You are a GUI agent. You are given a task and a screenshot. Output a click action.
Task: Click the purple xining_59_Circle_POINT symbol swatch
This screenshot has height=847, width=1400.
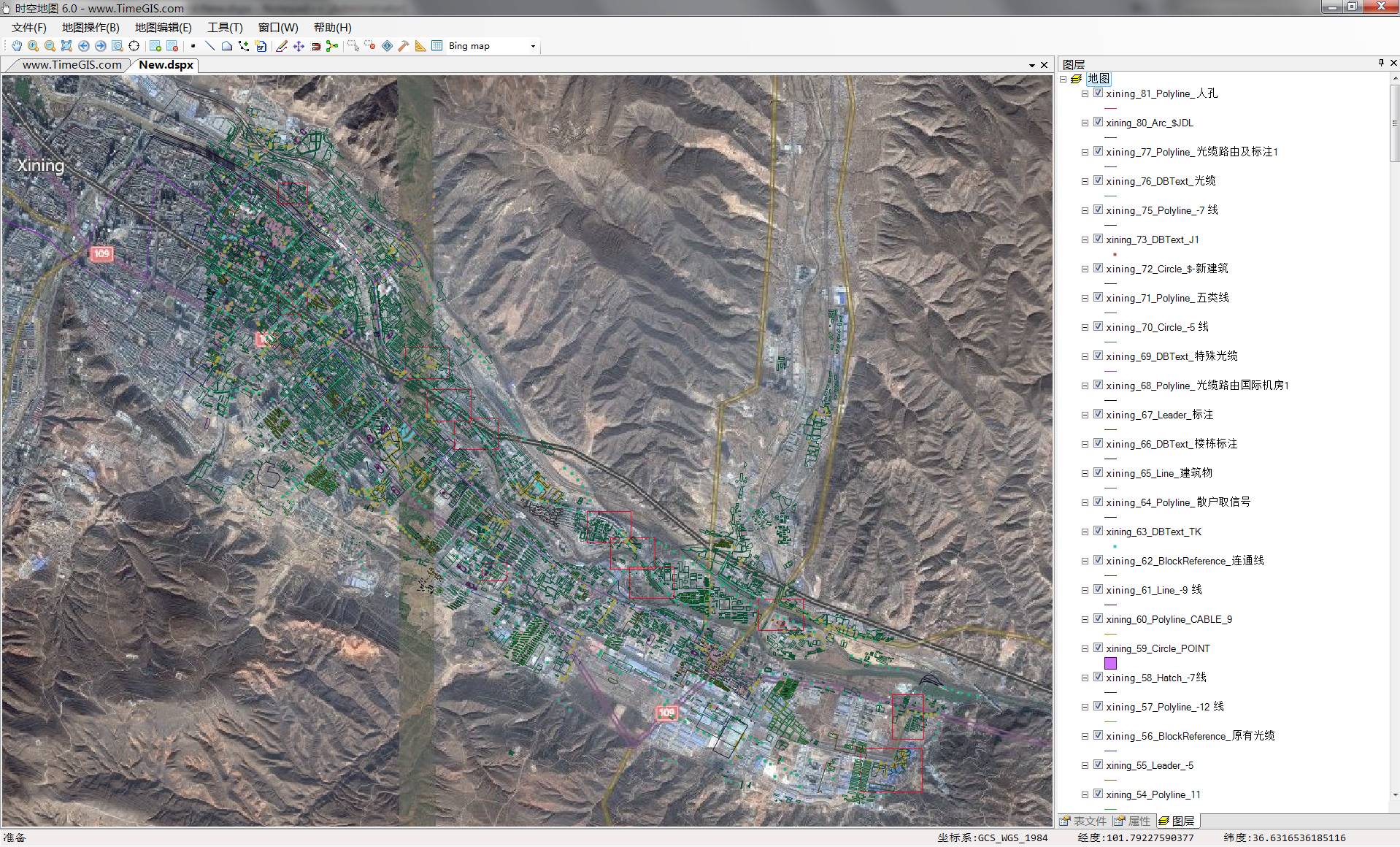coord(1110,663)
